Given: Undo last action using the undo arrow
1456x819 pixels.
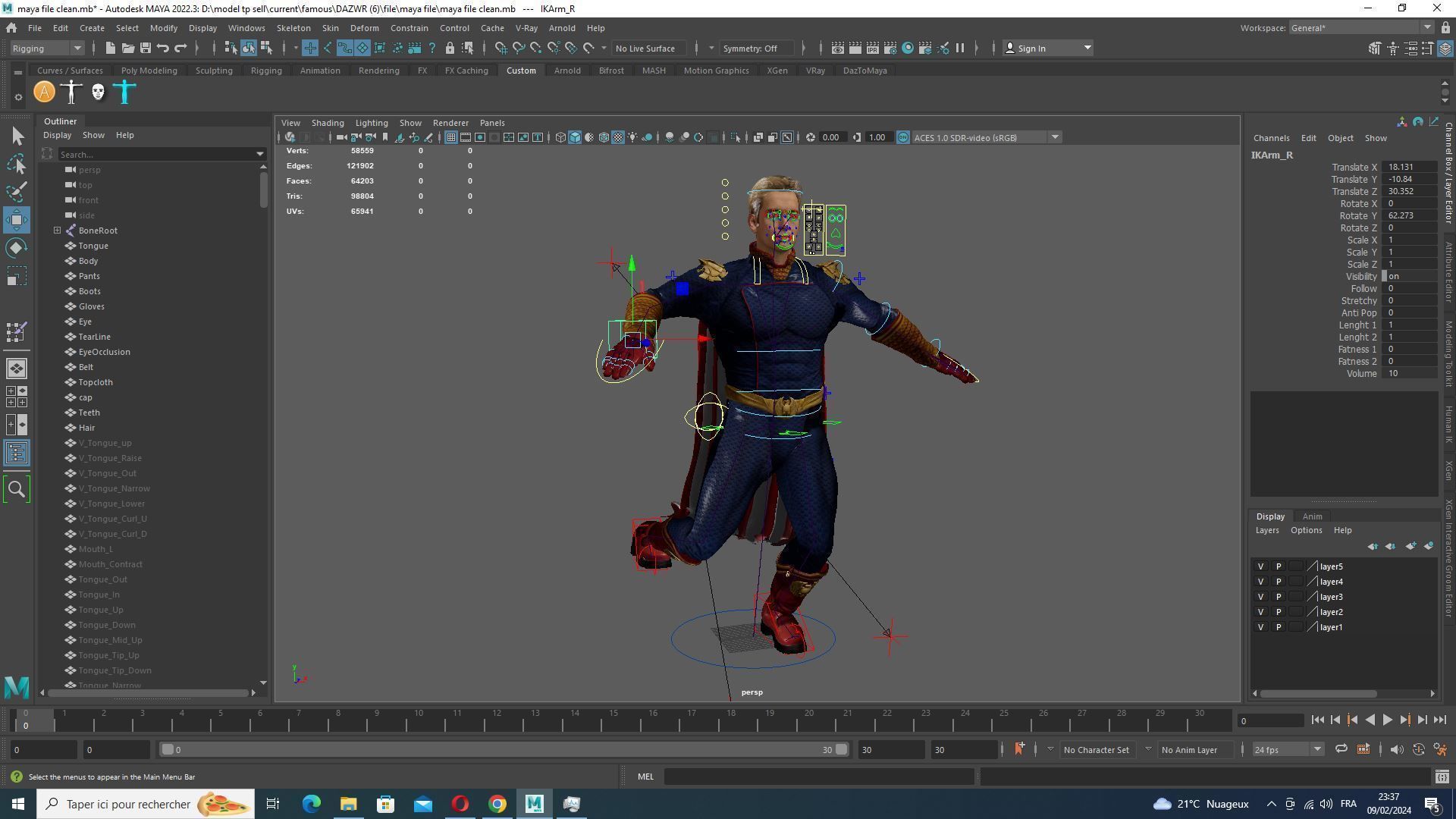Looking at the screenshot, I should 162,49.
